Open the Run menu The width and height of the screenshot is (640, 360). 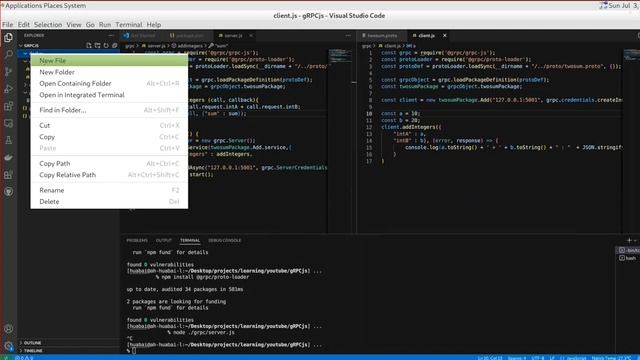point(105,24)
